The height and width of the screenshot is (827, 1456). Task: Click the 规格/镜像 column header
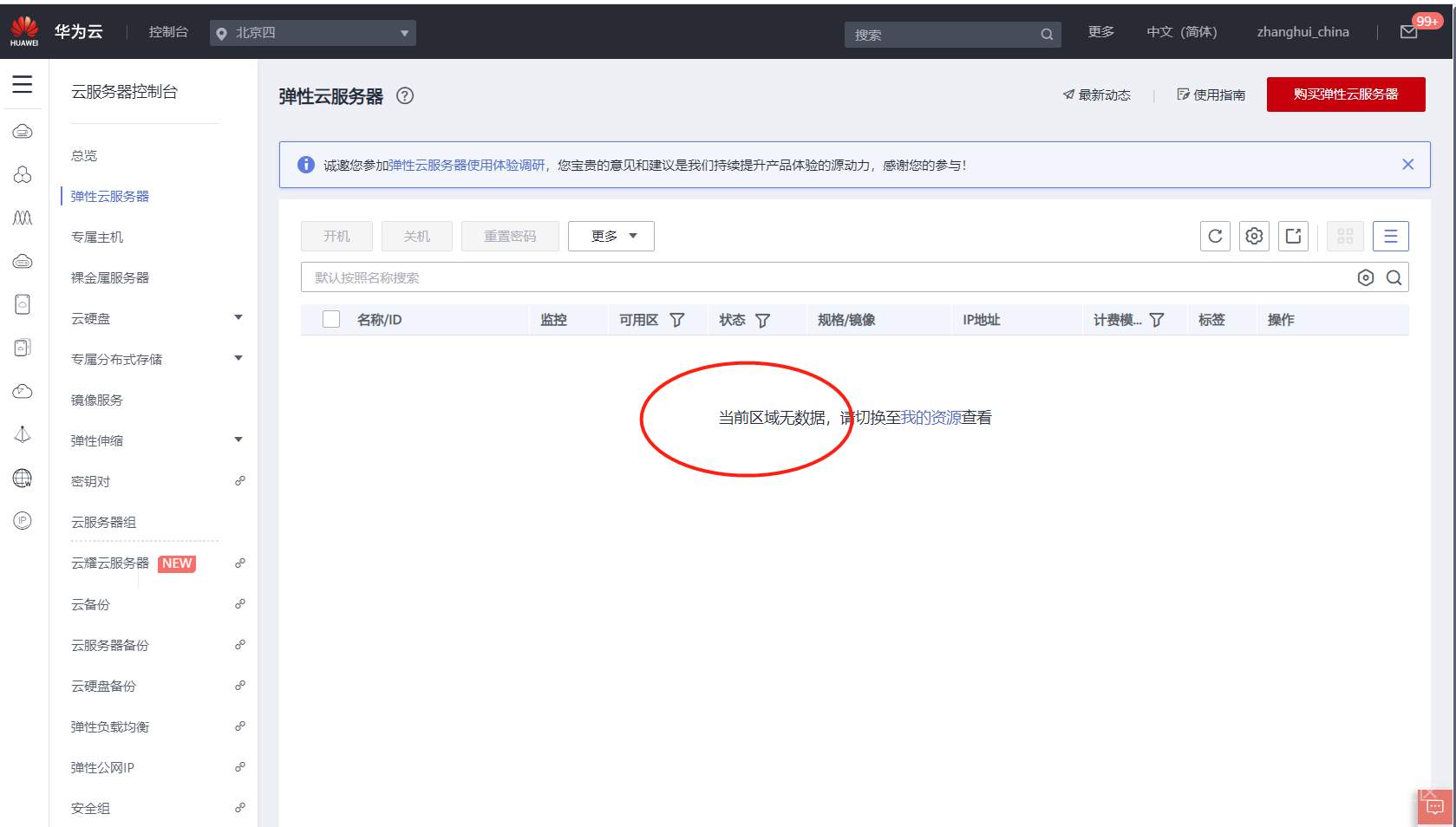(846, 320)
